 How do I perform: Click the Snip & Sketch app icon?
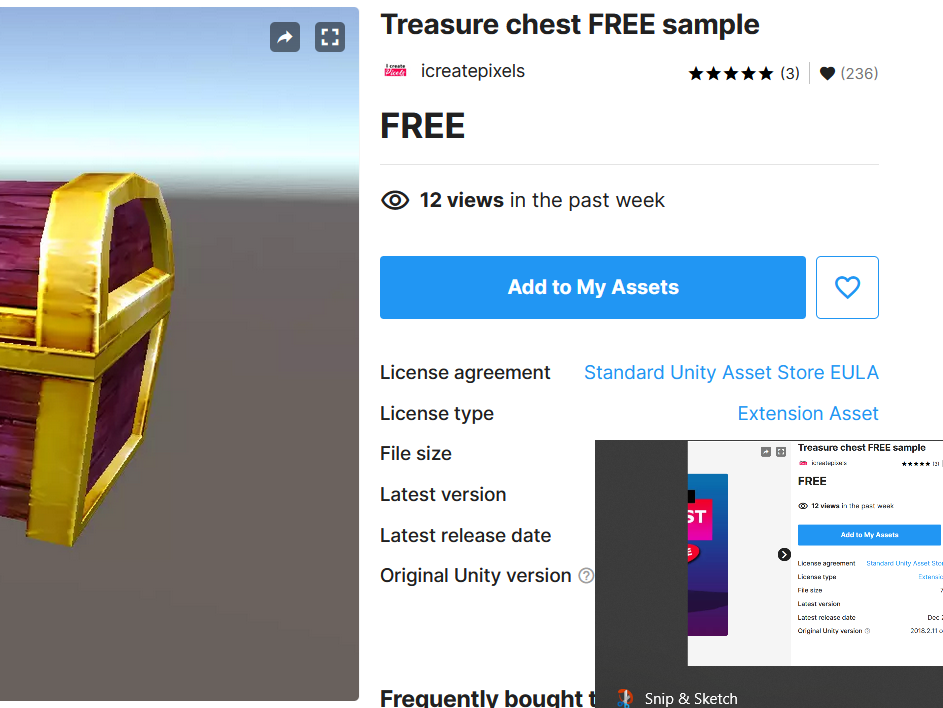pos(625,698)
